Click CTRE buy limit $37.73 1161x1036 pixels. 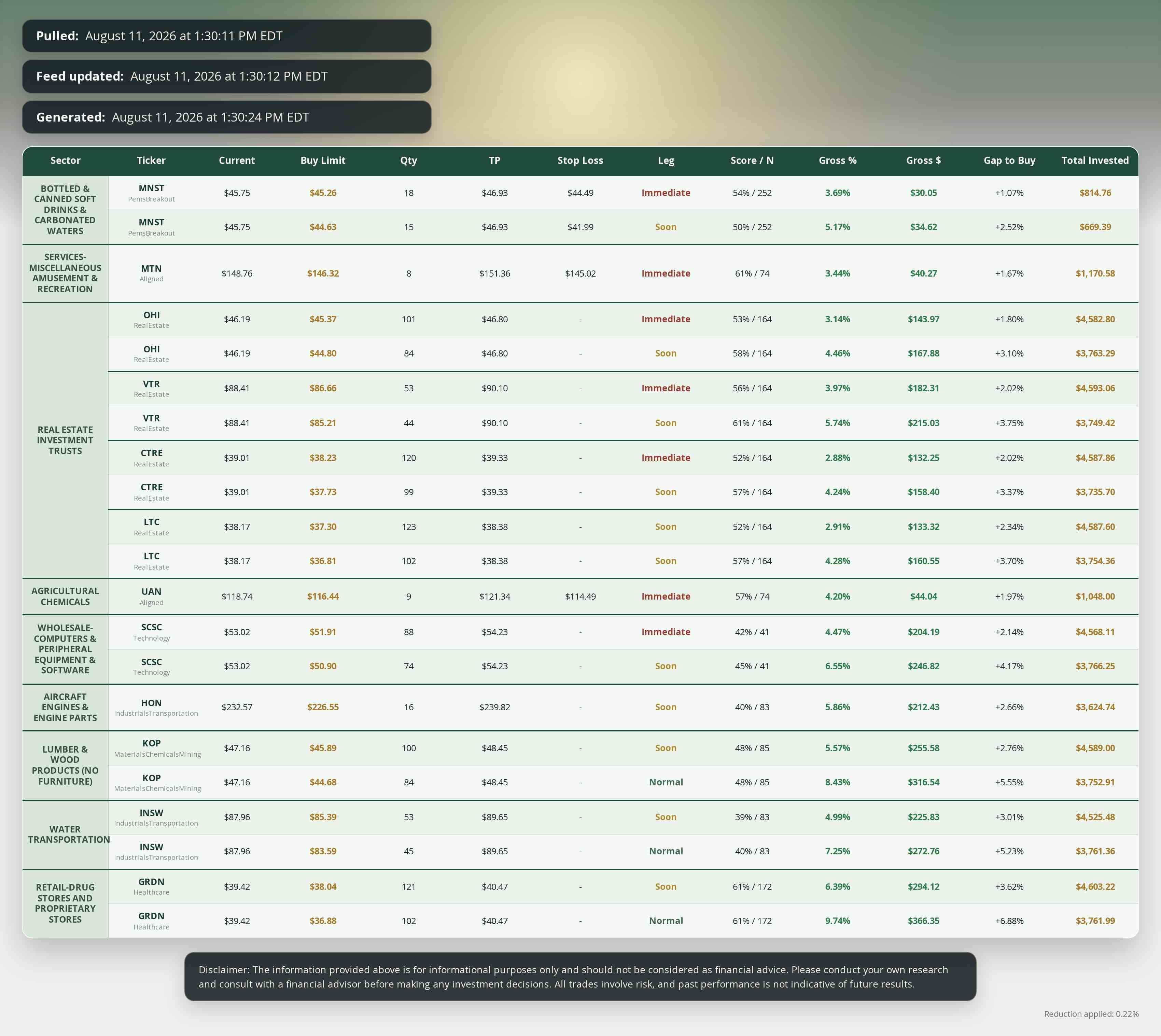pyautogui.click(x=323, y=492)
